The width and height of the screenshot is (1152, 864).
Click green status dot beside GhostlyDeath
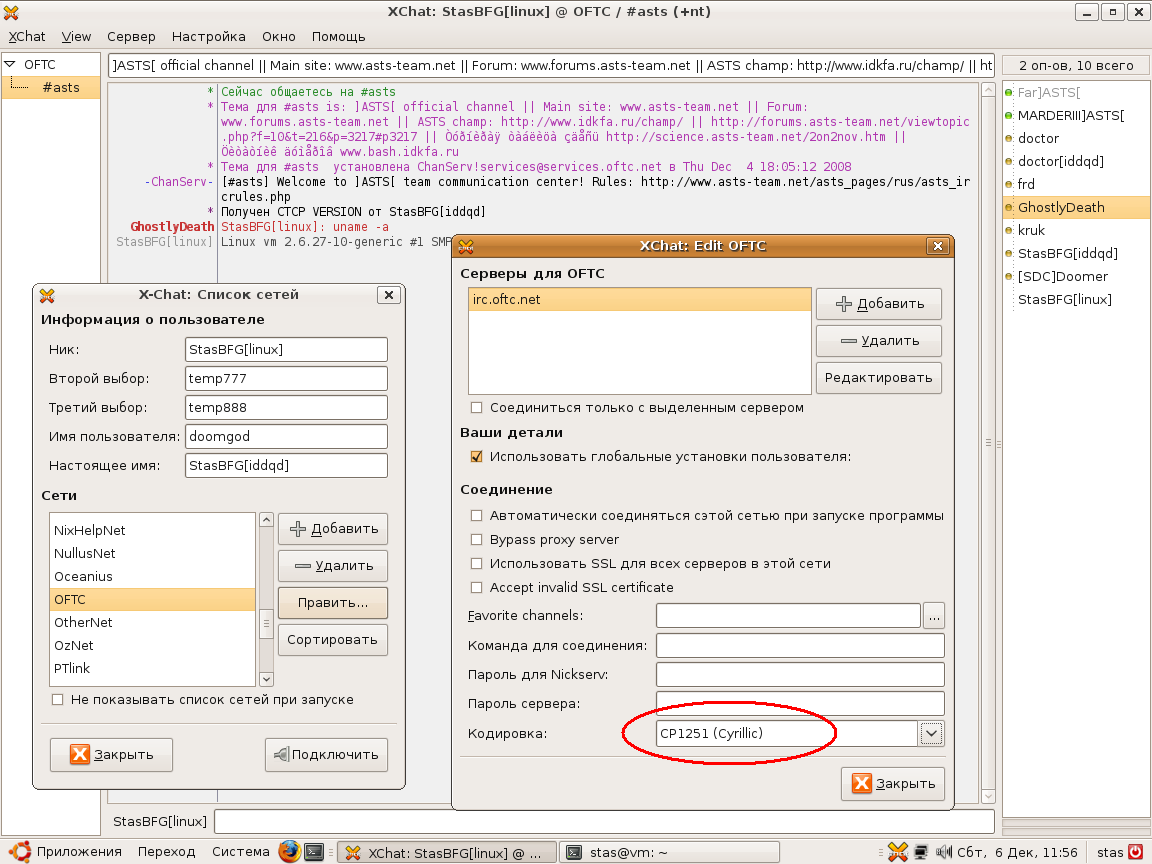pyautogui.click(x=1009, y=208)
